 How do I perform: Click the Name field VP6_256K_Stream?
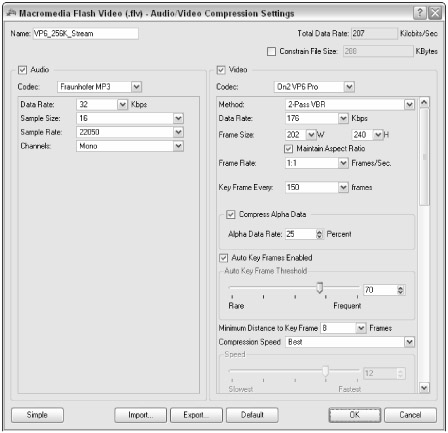[86, 34]
